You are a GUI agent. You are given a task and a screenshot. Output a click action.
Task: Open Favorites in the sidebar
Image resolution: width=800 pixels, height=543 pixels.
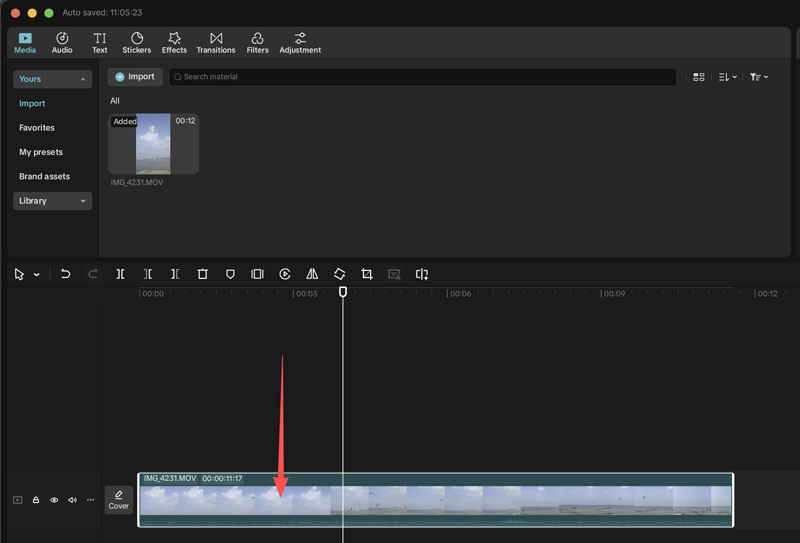point(37,128)
